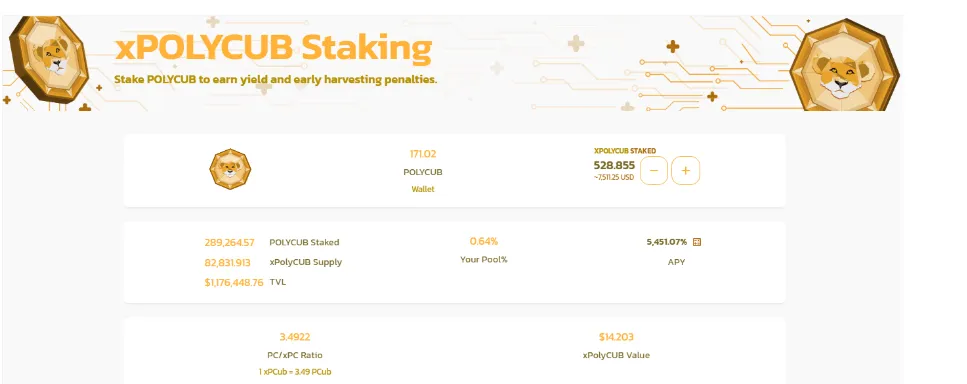Click the large lion coin on the banner's right side
Screen dimensions: 967x384
tap(844, 65)
